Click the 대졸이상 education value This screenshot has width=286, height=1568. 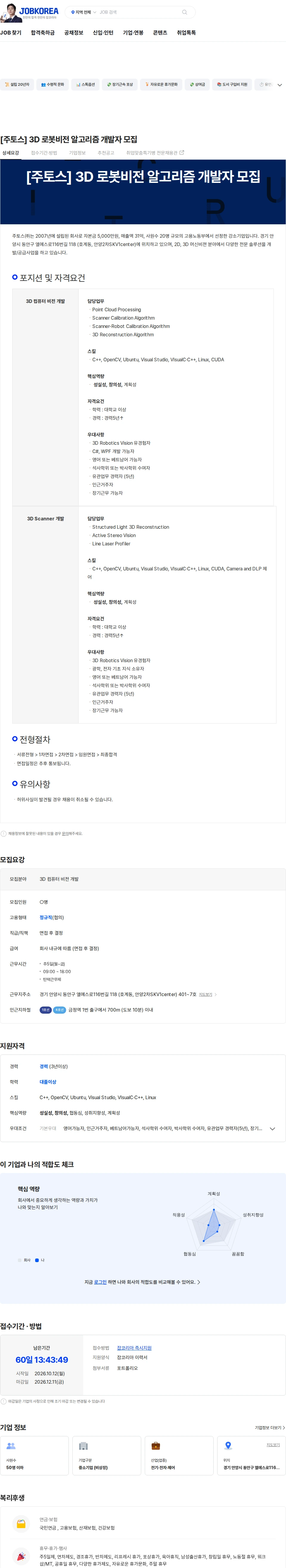pyautogui.click(x=48, y=1082)
